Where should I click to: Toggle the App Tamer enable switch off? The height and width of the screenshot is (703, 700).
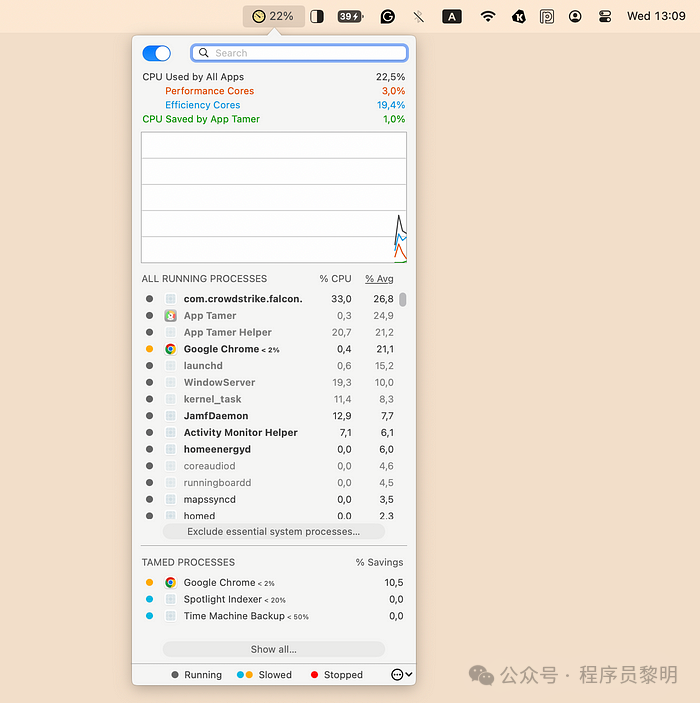tap(157, 53)
